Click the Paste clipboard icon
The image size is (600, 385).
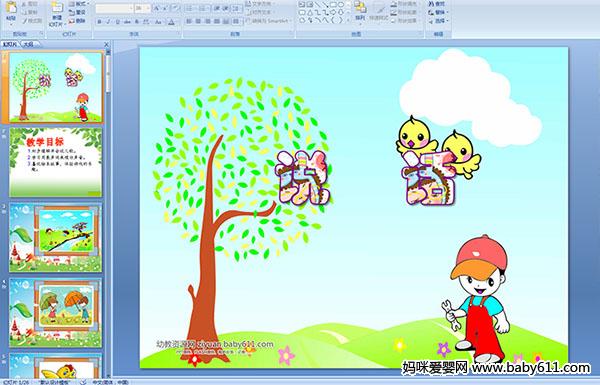pos(11,11)
